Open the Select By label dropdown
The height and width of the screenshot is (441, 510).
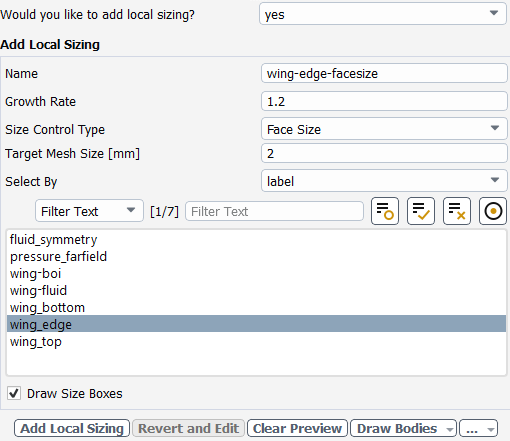(x=384, y=181)
